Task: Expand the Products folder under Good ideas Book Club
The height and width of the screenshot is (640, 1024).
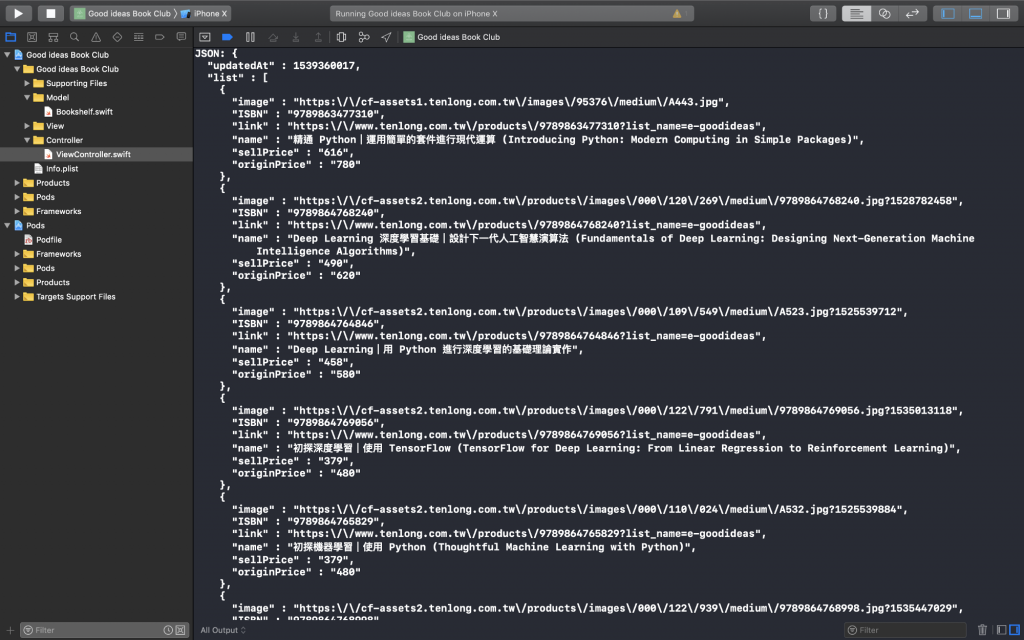Action: coord(17,183)
